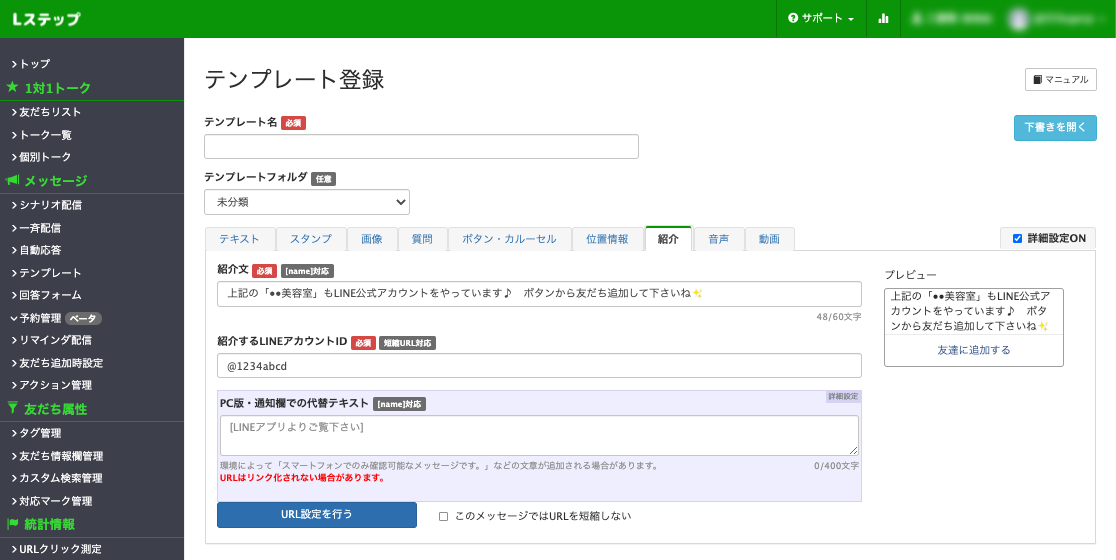
Task: Switch to the 質問 tab
Action: coord(423,239)
